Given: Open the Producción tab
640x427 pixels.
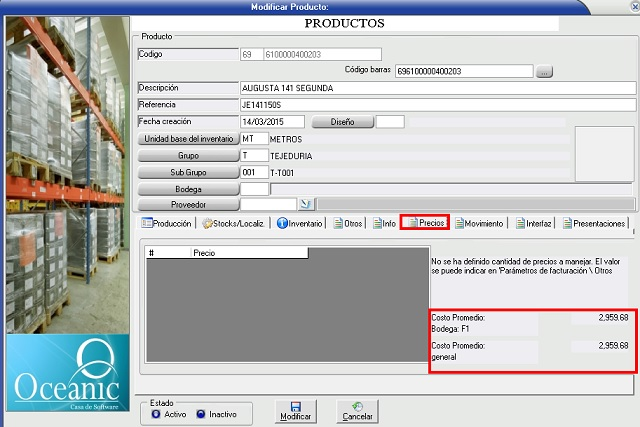Looking at the screenshot, I should [166, 224].
